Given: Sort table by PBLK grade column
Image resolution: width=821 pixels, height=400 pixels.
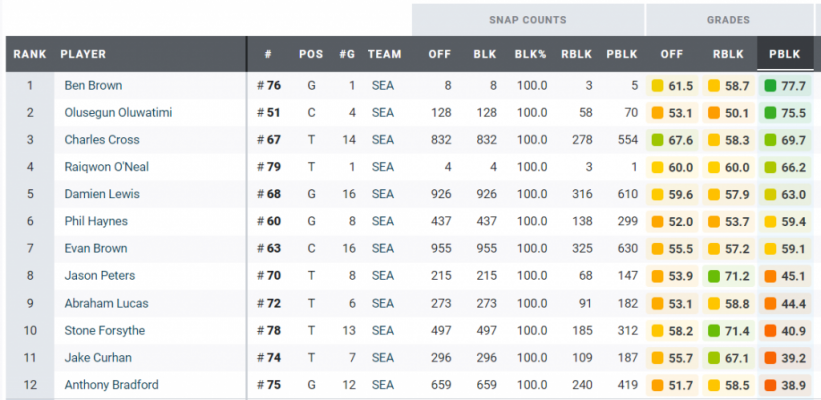Looking at the screenshot, I should [784, 54].
